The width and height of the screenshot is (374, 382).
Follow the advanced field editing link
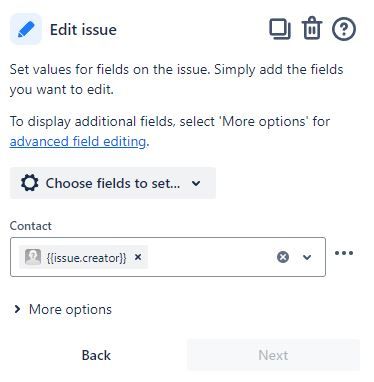tap(78, 142)
